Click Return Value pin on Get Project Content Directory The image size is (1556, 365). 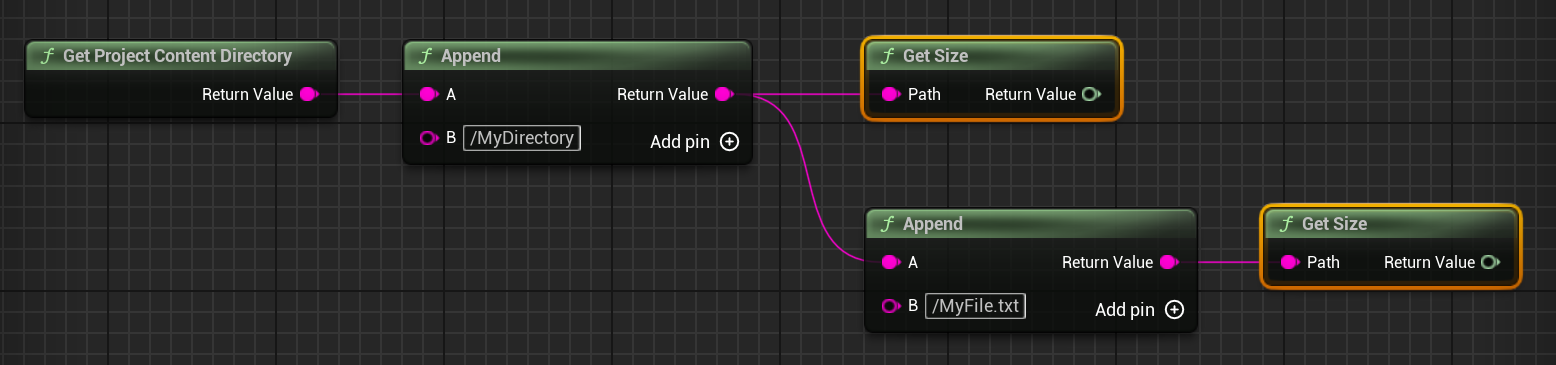pos(309,95)
